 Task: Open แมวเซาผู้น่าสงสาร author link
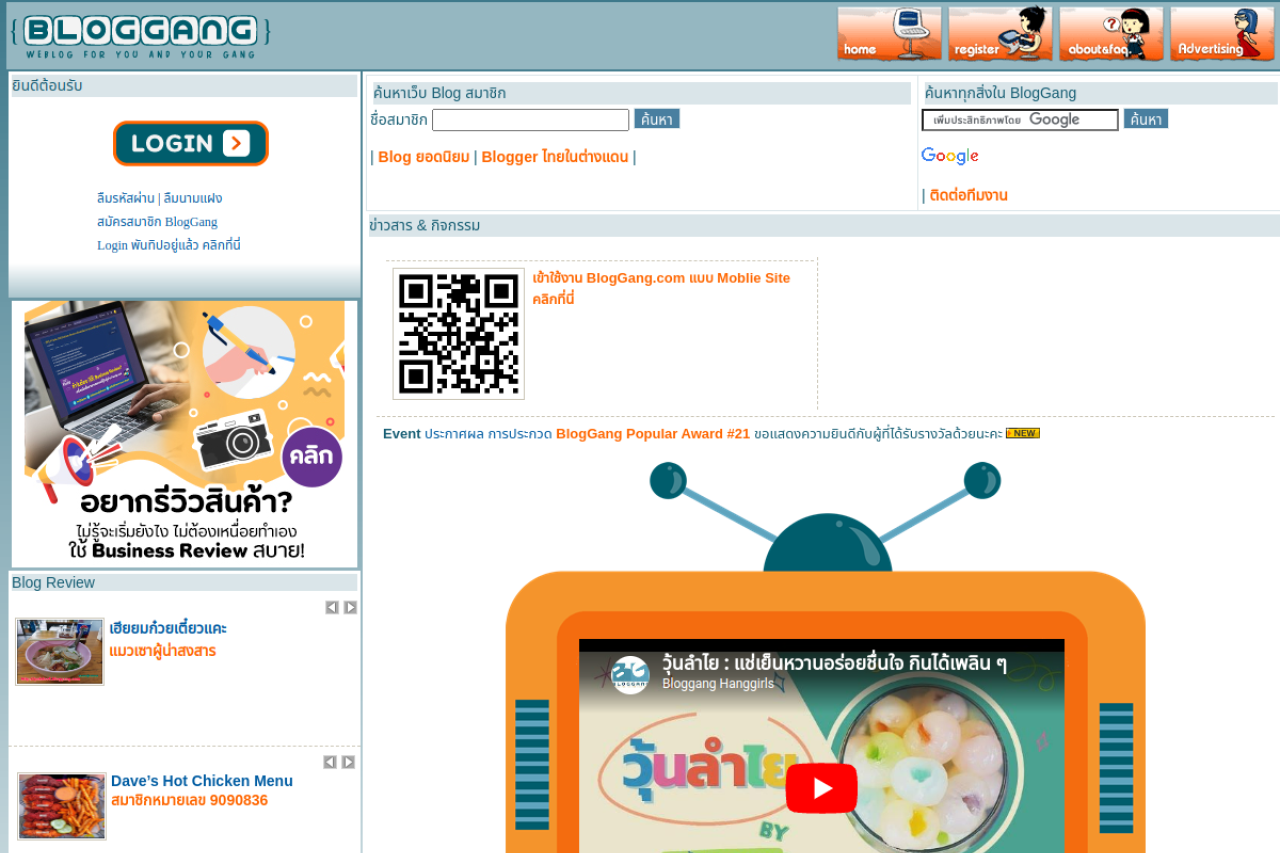163,651
